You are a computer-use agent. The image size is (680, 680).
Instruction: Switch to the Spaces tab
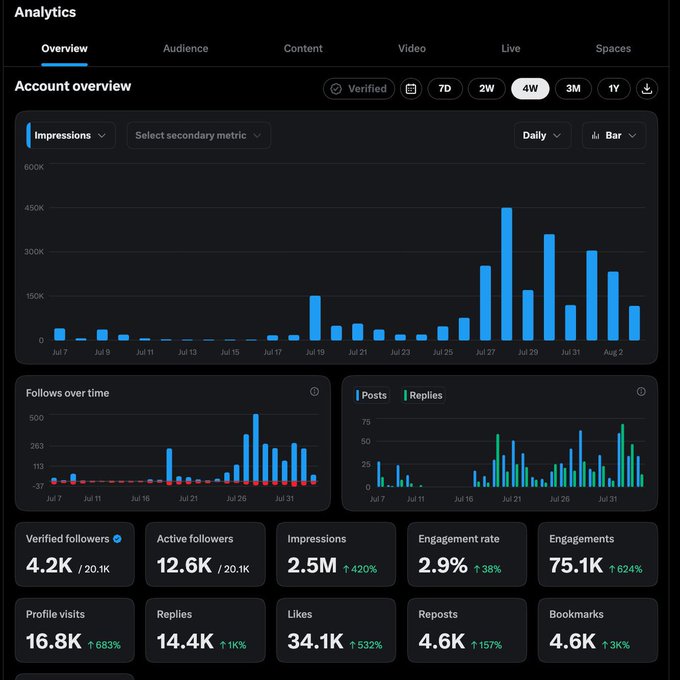613,49
